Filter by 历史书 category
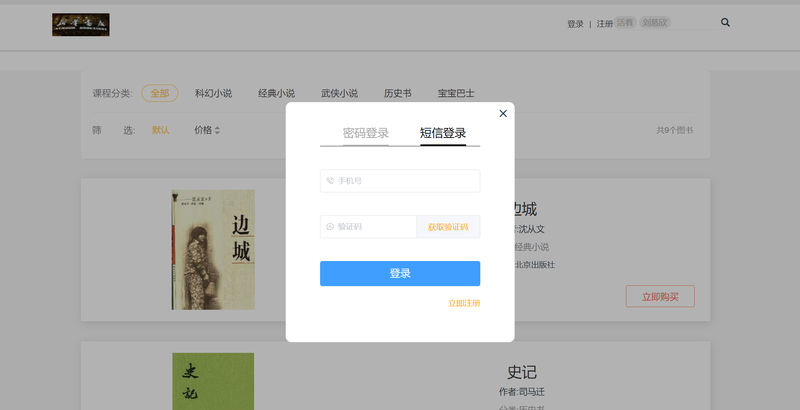The width and height of the screenshot is (800, 410). [397, 93]
